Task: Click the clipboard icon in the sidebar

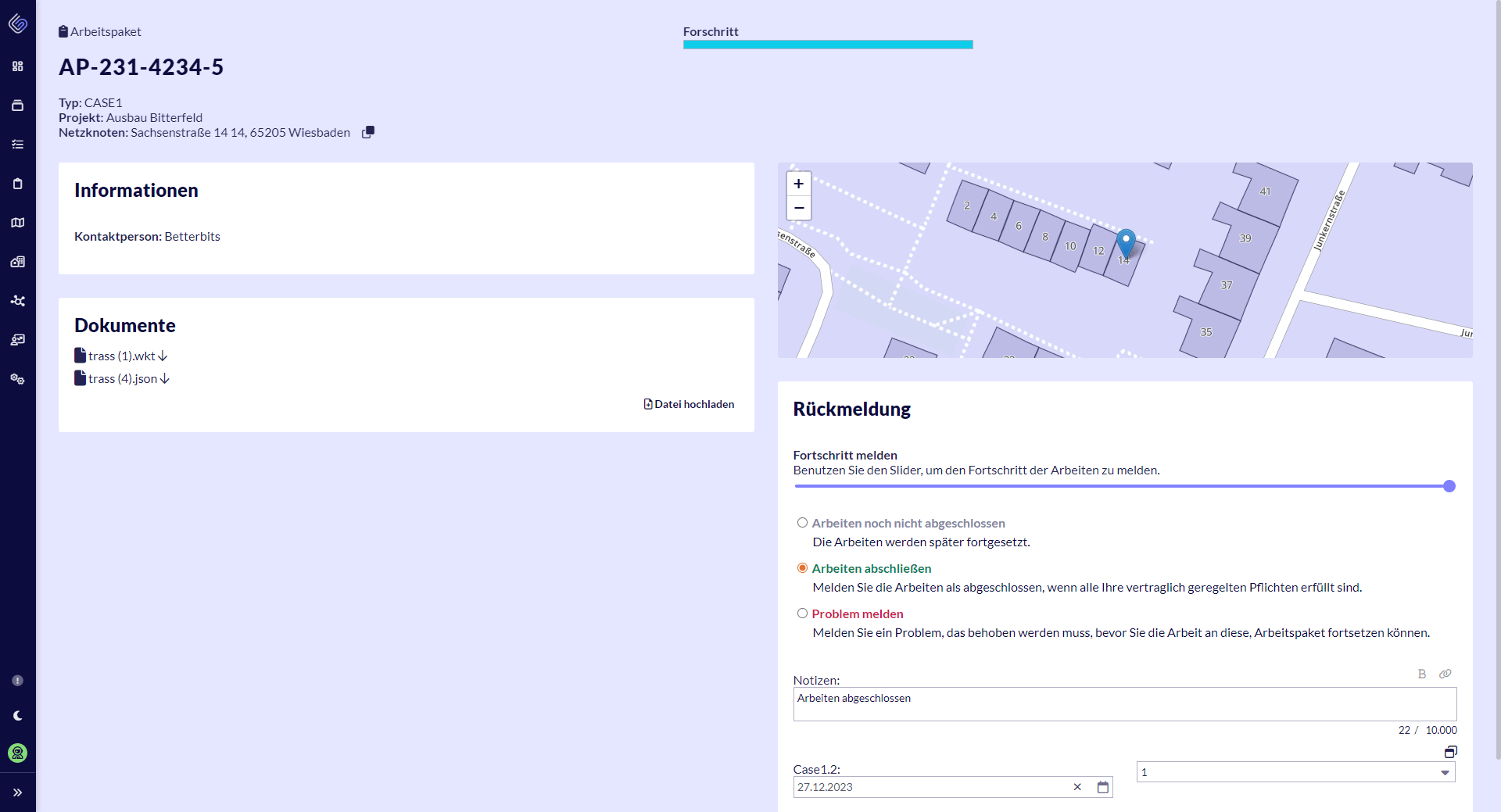Action: pyautogui.click(x=17, y=183)
